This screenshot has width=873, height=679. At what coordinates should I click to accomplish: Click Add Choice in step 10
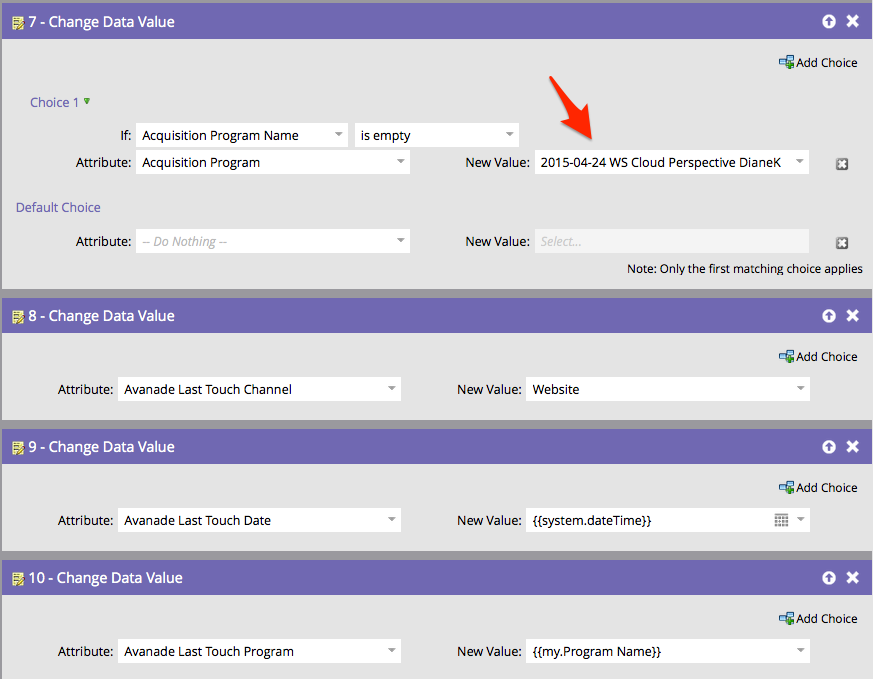(x=818, y=618)
